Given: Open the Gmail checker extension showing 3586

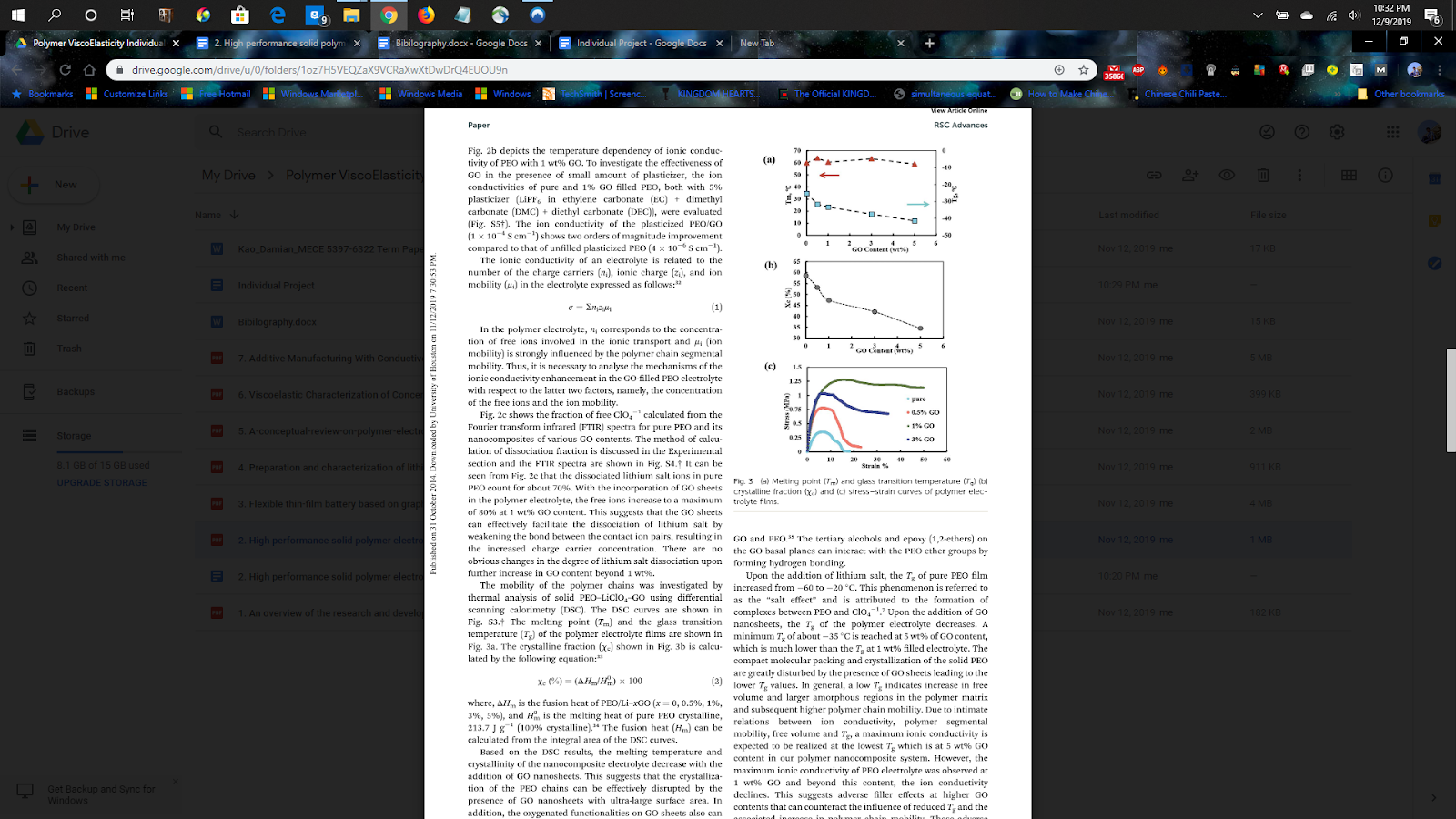Looking at the screenshot, I should pos(1114,71).
